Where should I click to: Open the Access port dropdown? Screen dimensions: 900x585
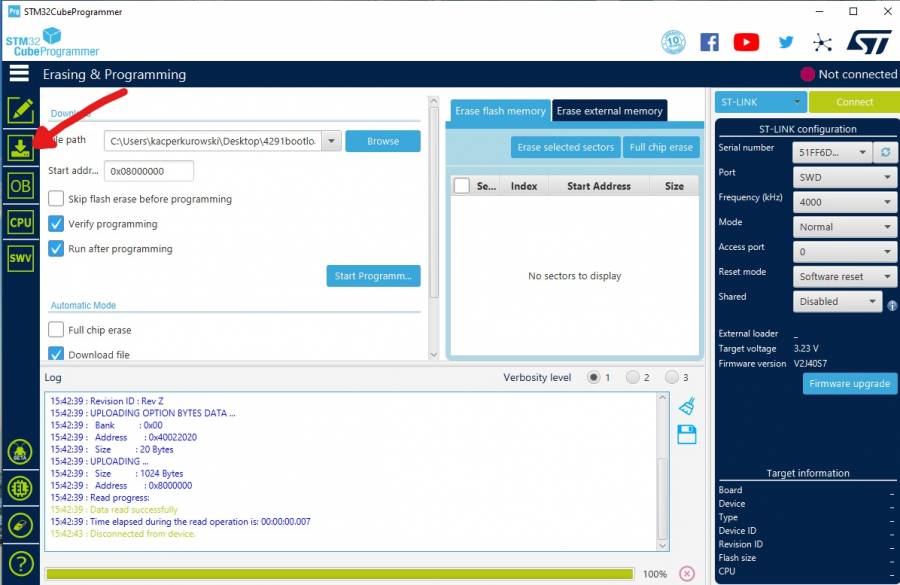click(x=845, y=251)
